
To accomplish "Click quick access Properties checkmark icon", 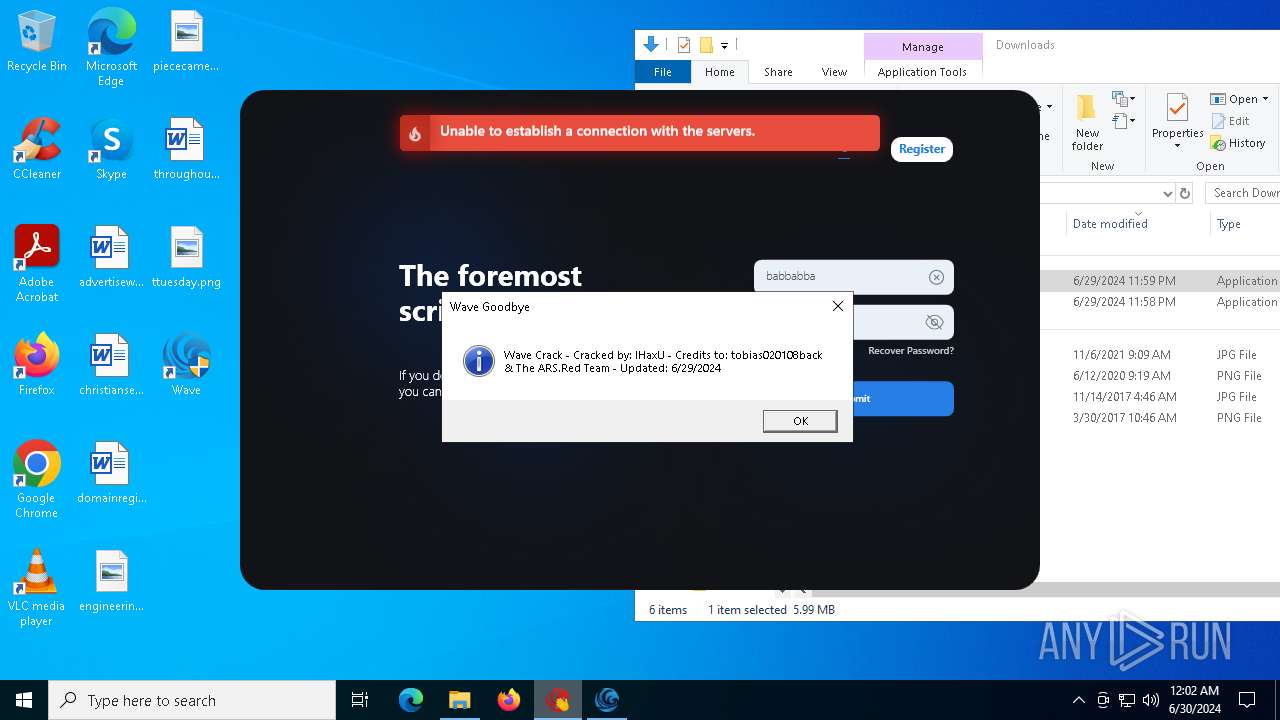I will pos(684,45).
